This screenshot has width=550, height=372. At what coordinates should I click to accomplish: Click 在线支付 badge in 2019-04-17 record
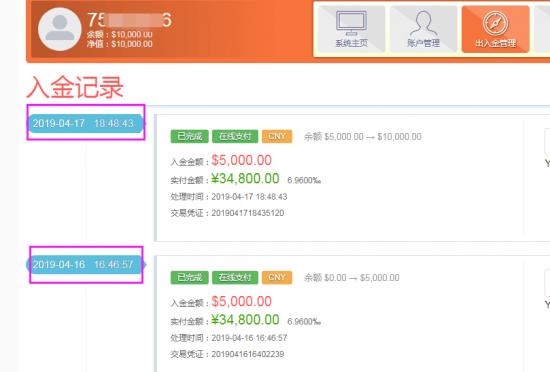tap(235, 136)
